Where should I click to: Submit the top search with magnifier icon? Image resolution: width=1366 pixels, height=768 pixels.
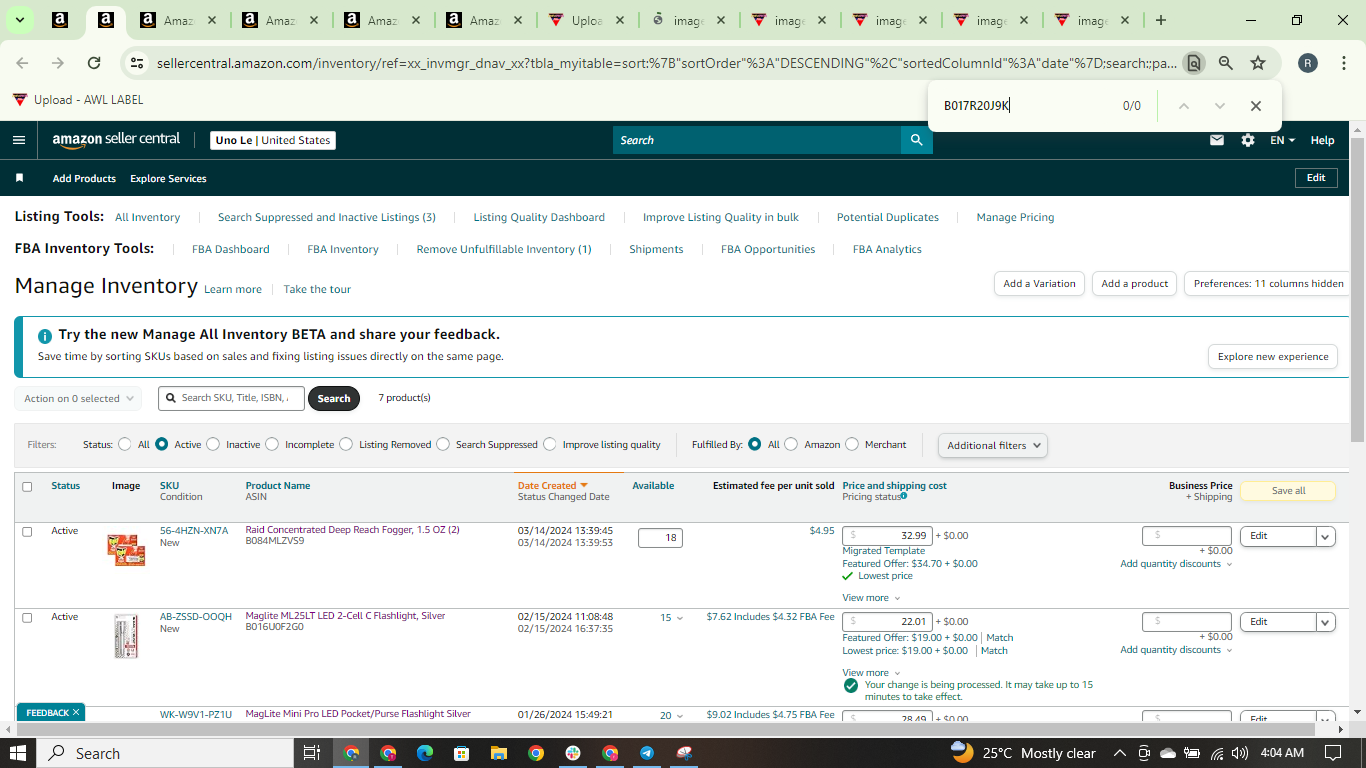click(x=916, y=140)
